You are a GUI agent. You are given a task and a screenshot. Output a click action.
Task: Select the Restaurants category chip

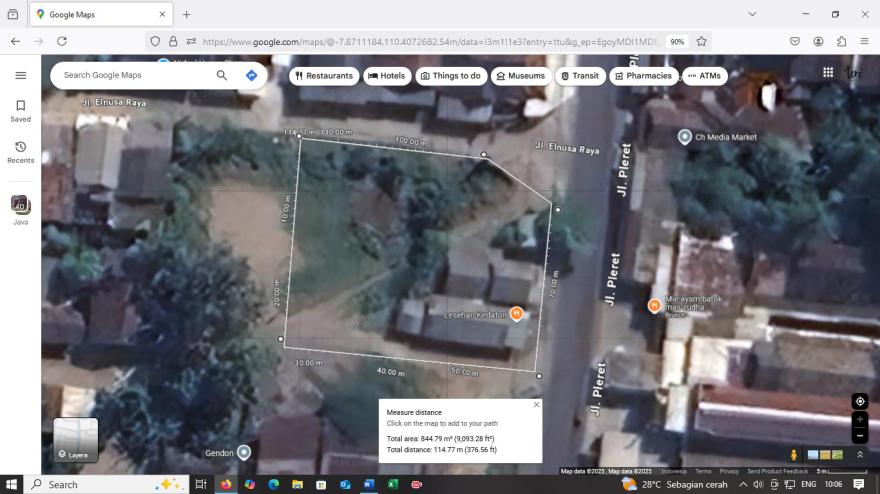324,76
